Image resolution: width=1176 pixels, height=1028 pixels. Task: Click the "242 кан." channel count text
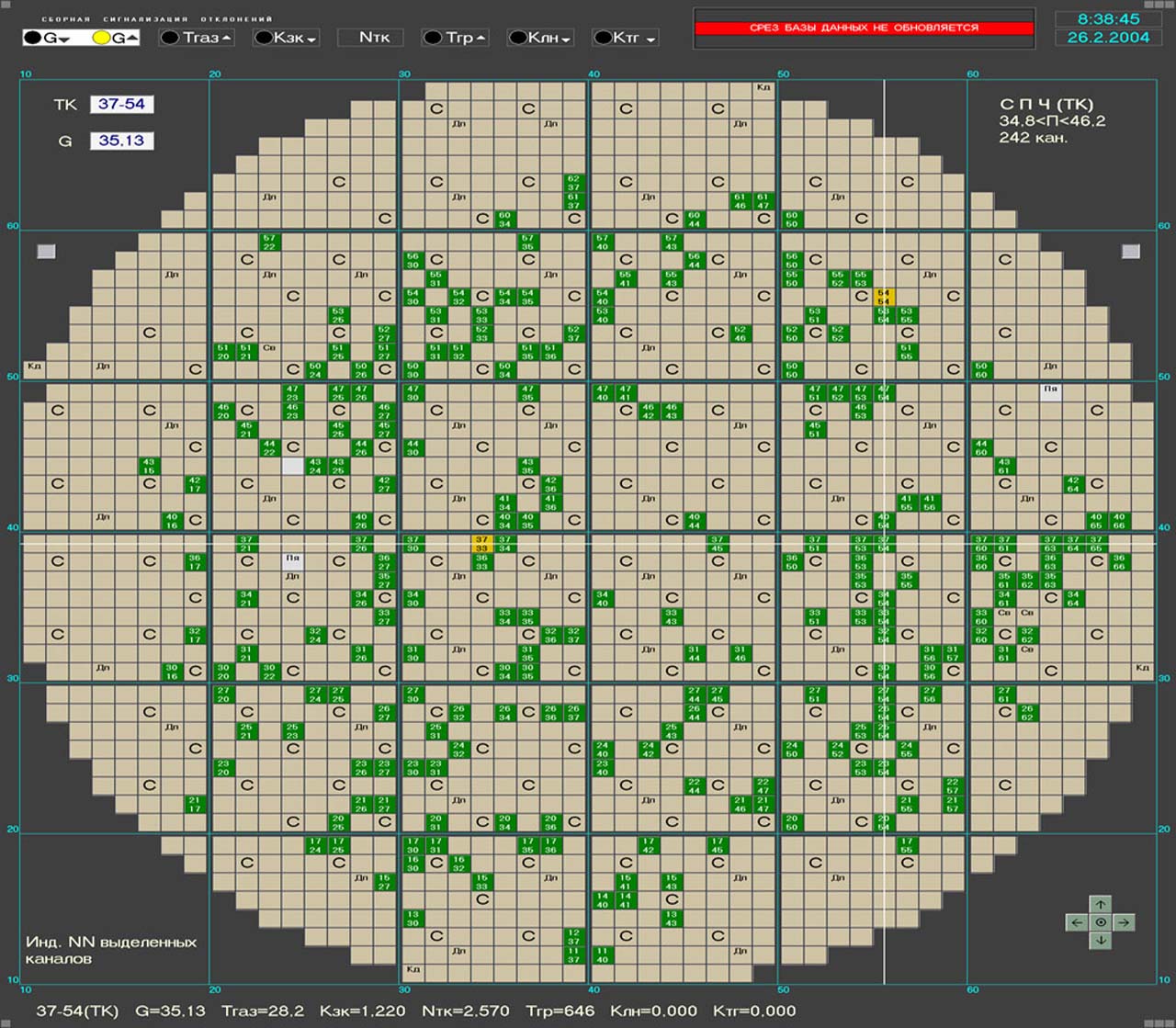[x=1034, y=138]
